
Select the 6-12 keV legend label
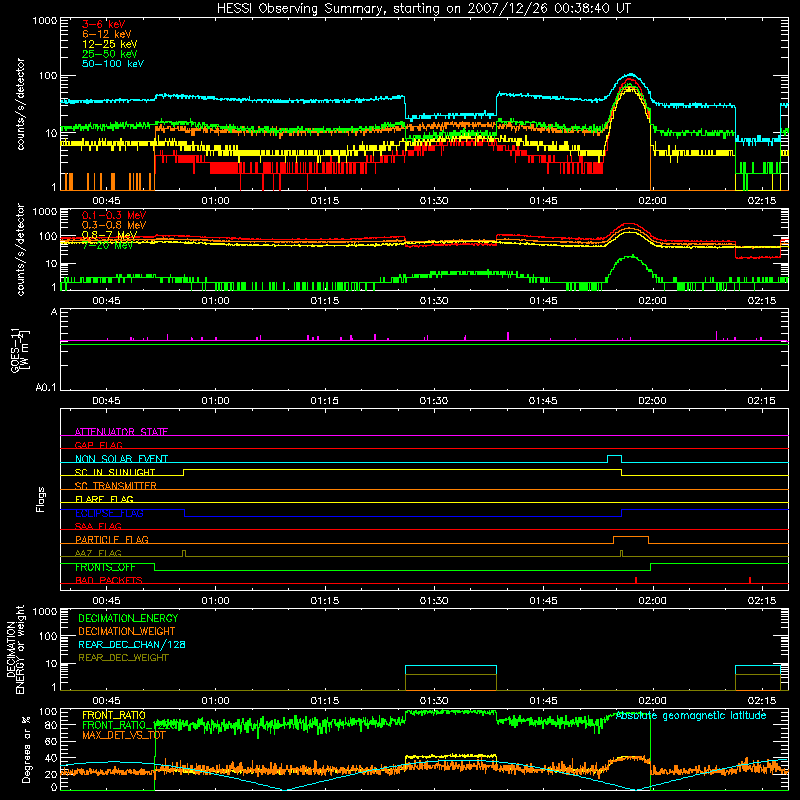107,34
